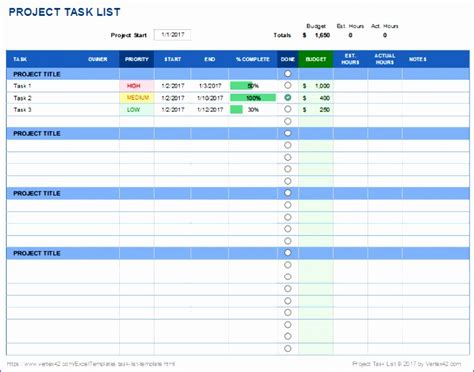Open the vertex42.com template URL in the footer

coord(91,364)
